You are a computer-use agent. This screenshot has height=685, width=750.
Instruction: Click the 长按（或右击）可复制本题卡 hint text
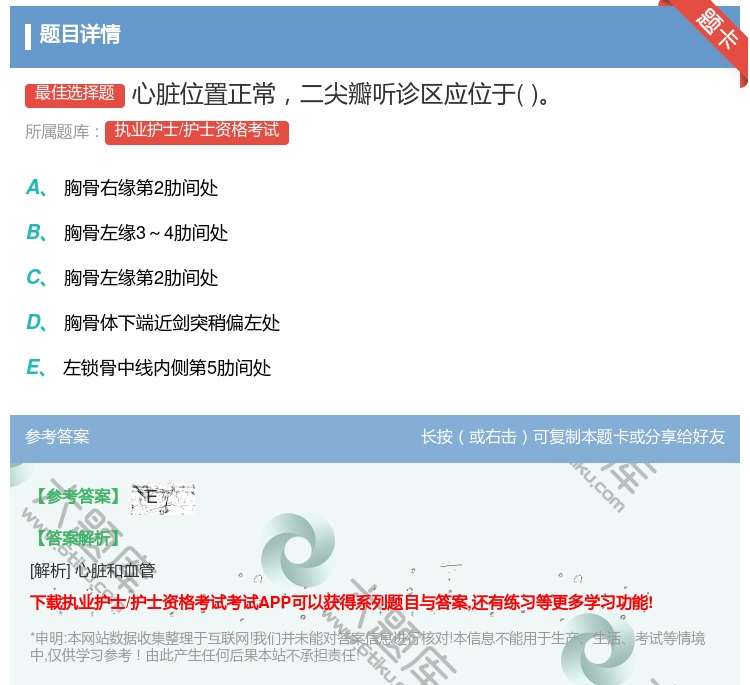coord(573,437)
